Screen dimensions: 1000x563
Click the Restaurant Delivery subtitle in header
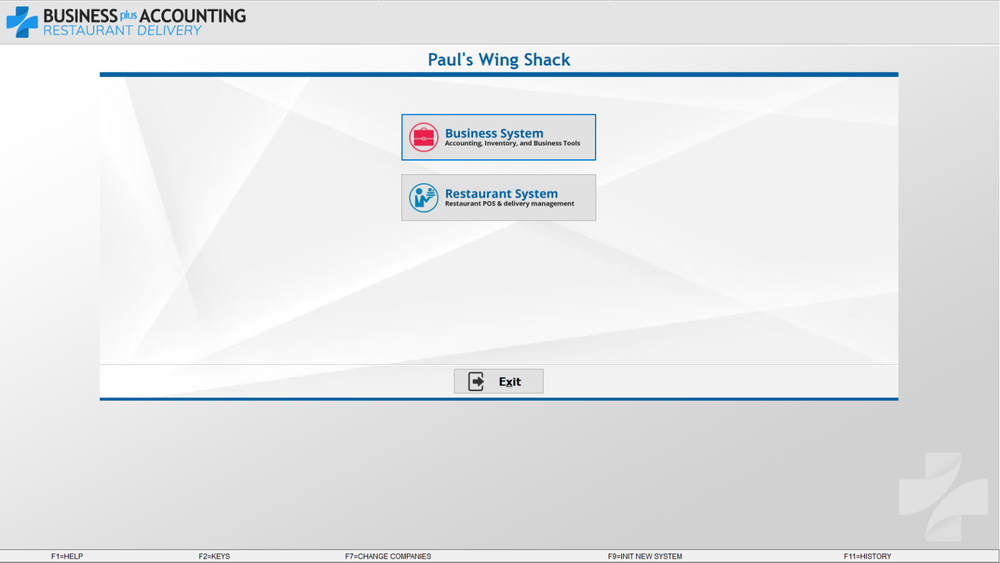pos(122,31)
